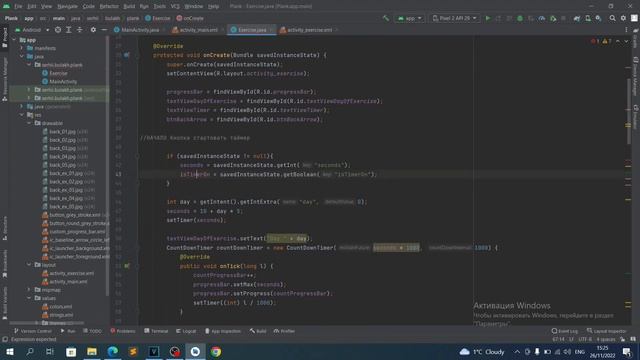Open the Profiler tool window
Screen dimensions: 640x360
pyautogui.click(x=284, y=331)
